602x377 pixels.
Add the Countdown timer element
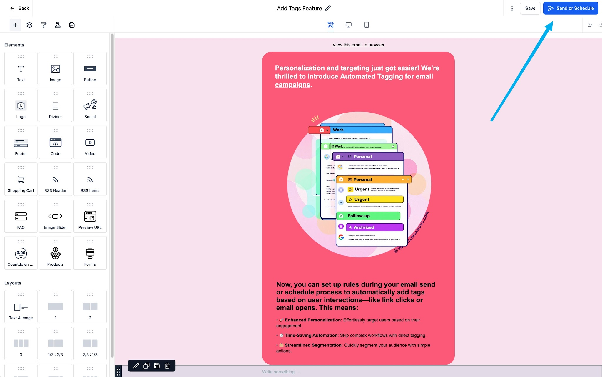pos(21,253)
